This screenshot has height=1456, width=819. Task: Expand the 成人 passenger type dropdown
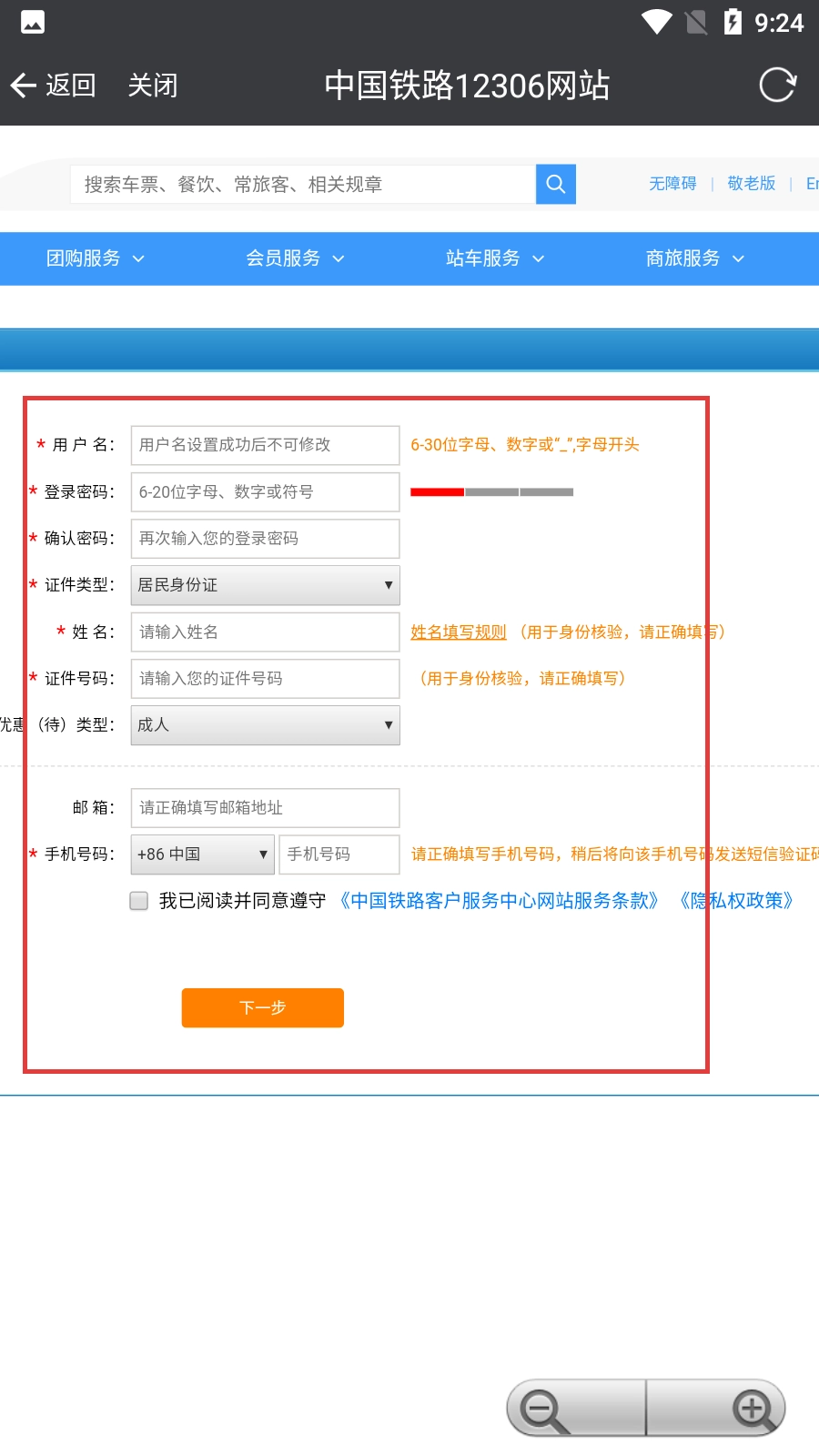[x=265, y=725]
